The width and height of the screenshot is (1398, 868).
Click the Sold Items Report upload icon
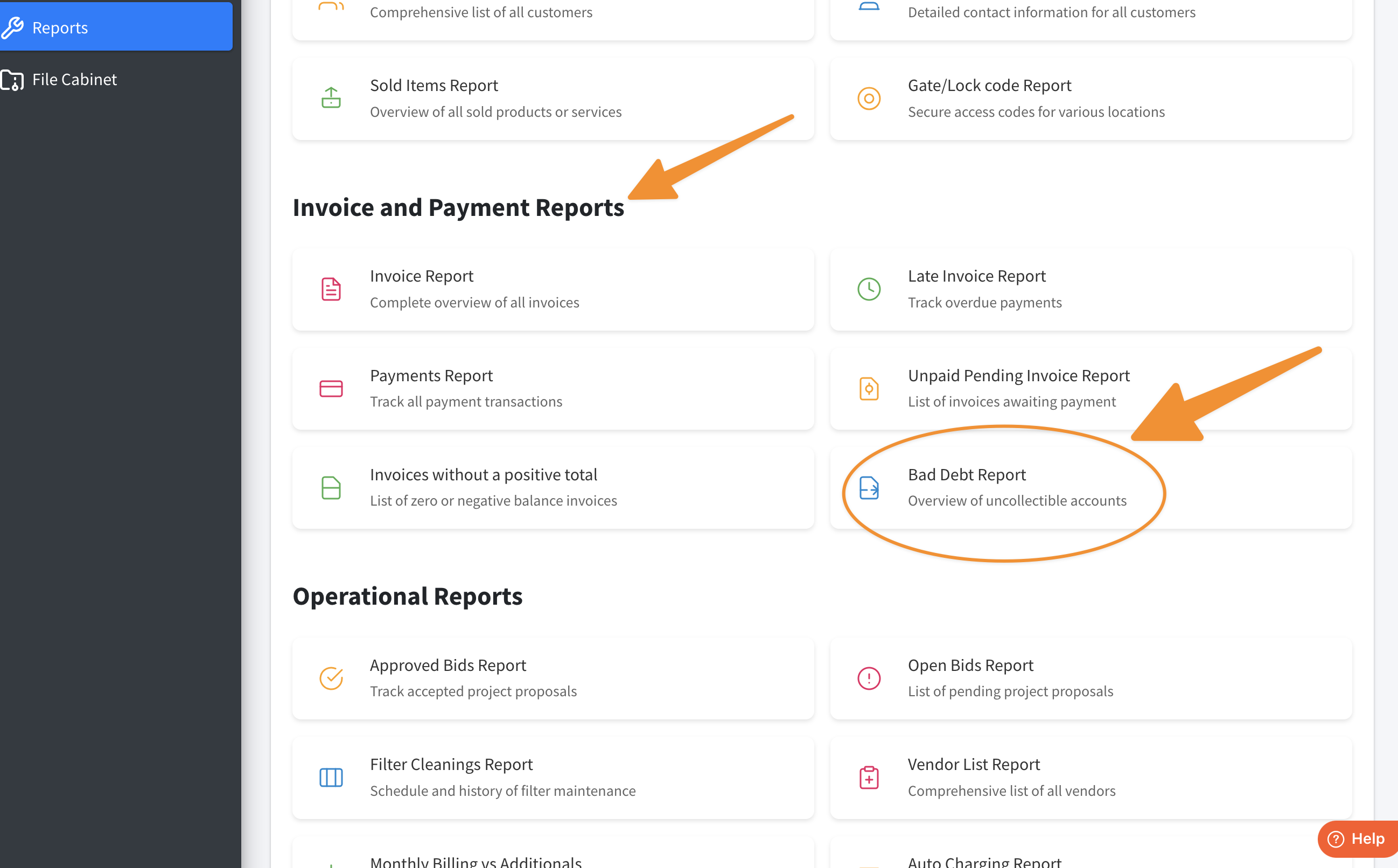pos(331,98)
